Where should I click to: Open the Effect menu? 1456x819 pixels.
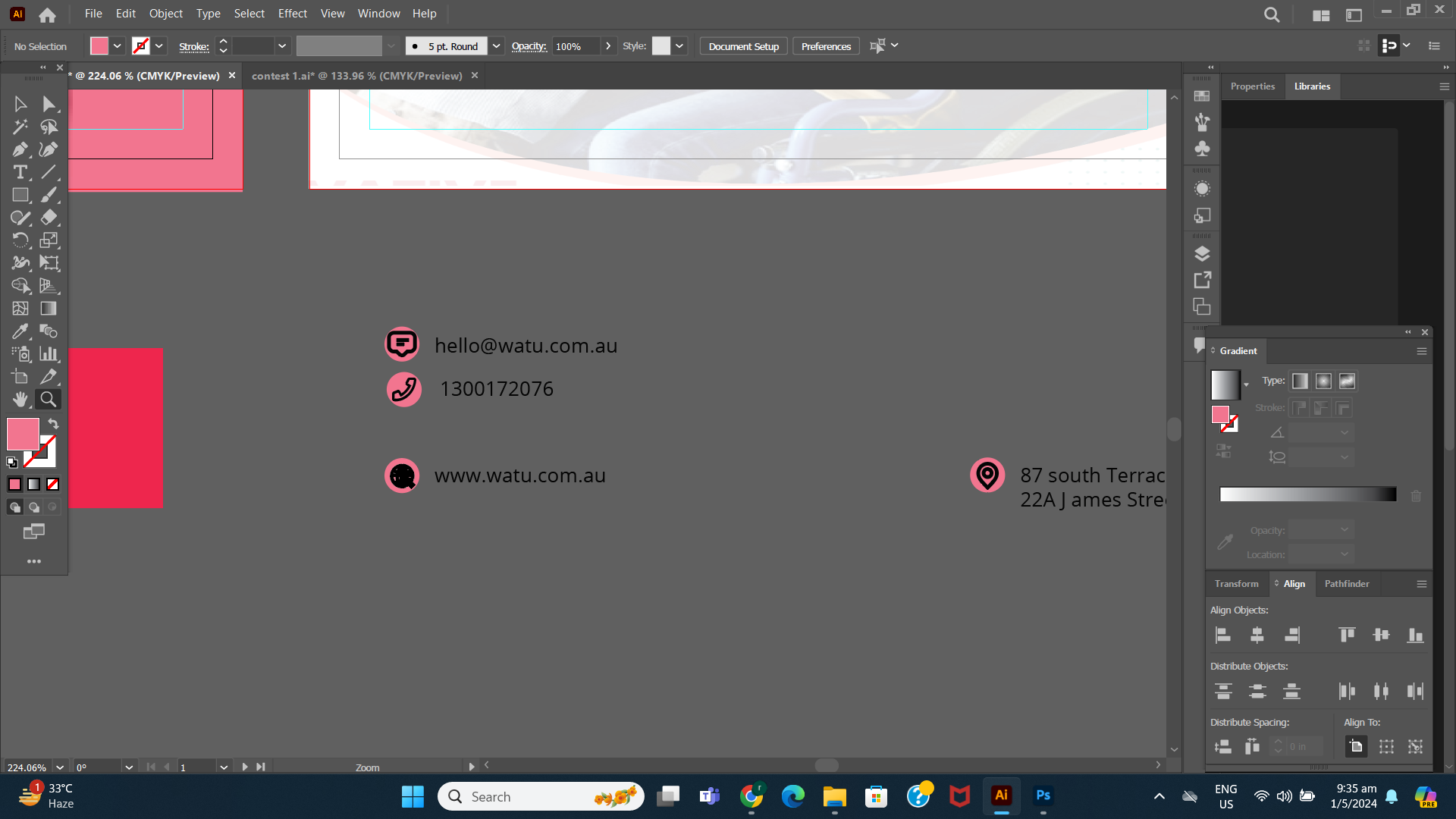click(x=292, y=13)
